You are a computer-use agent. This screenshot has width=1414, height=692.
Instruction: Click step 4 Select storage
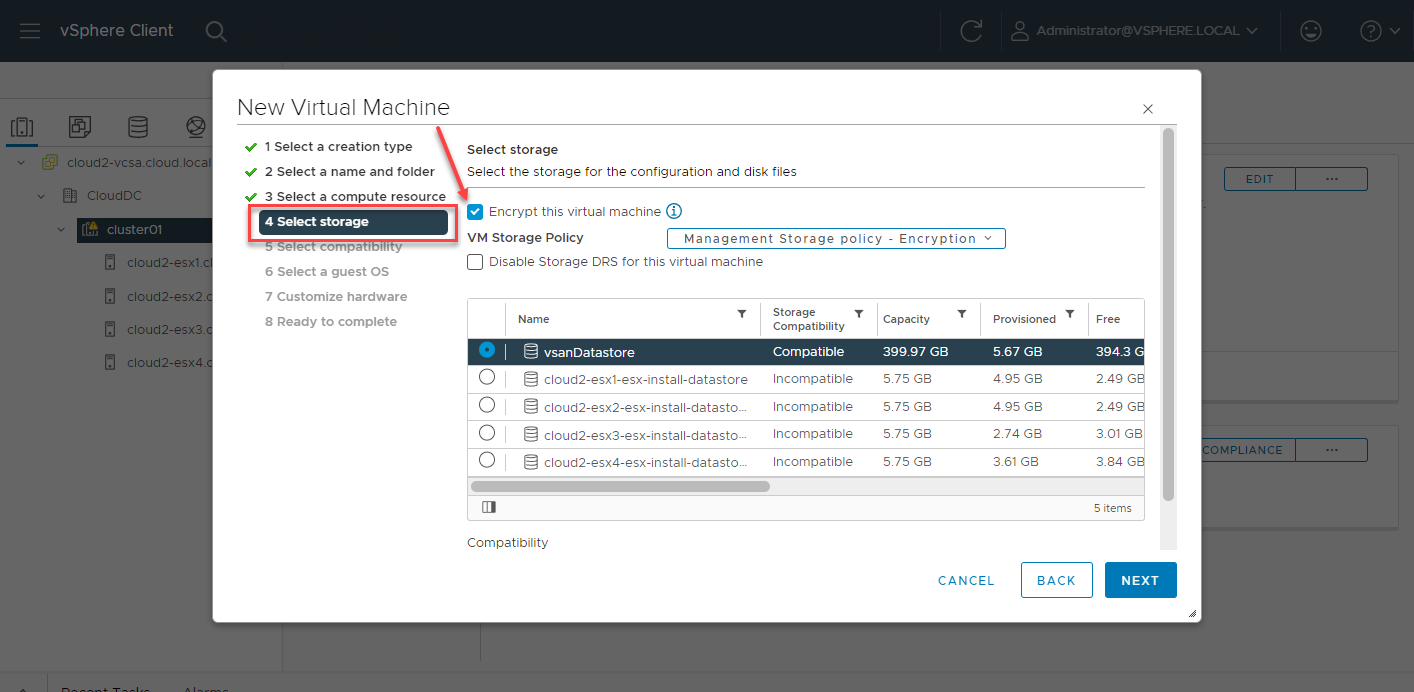353,222
